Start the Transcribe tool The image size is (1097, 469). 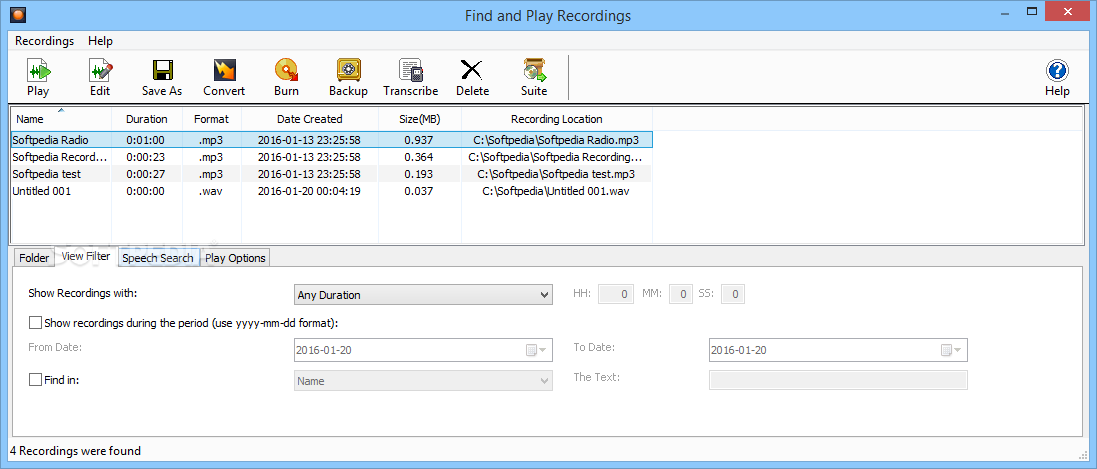(x=411, y=78)
